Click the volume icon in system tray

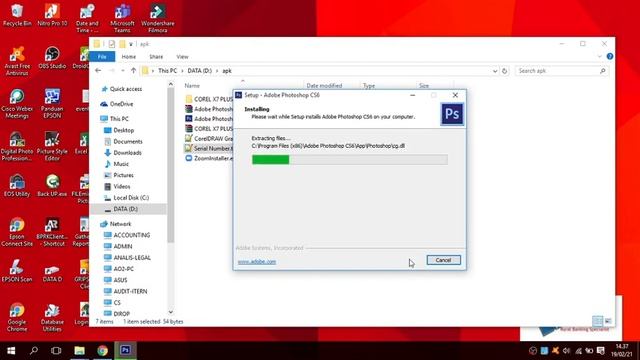coord(566,351)
